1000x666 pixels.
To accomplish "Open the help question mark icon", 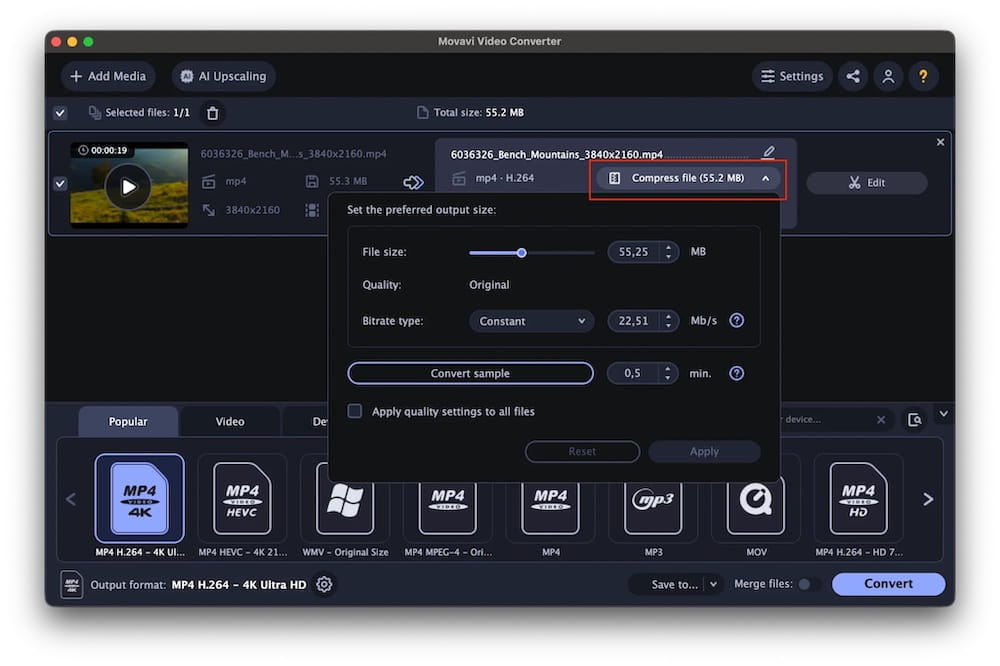I will point(923,77).
